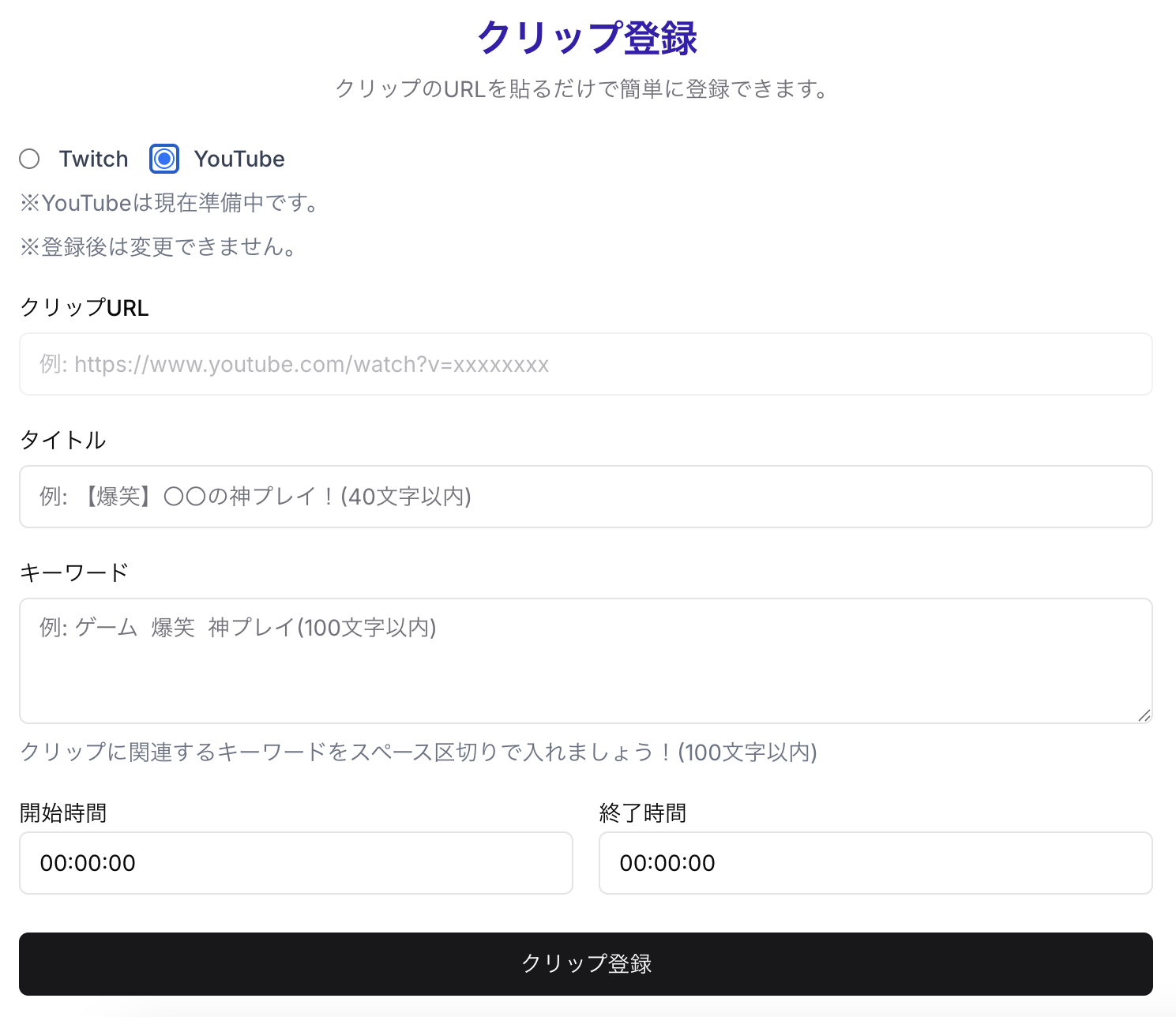Submit with the black クリップ登録 button
1176x1017 pixels.
coord(586,964)
